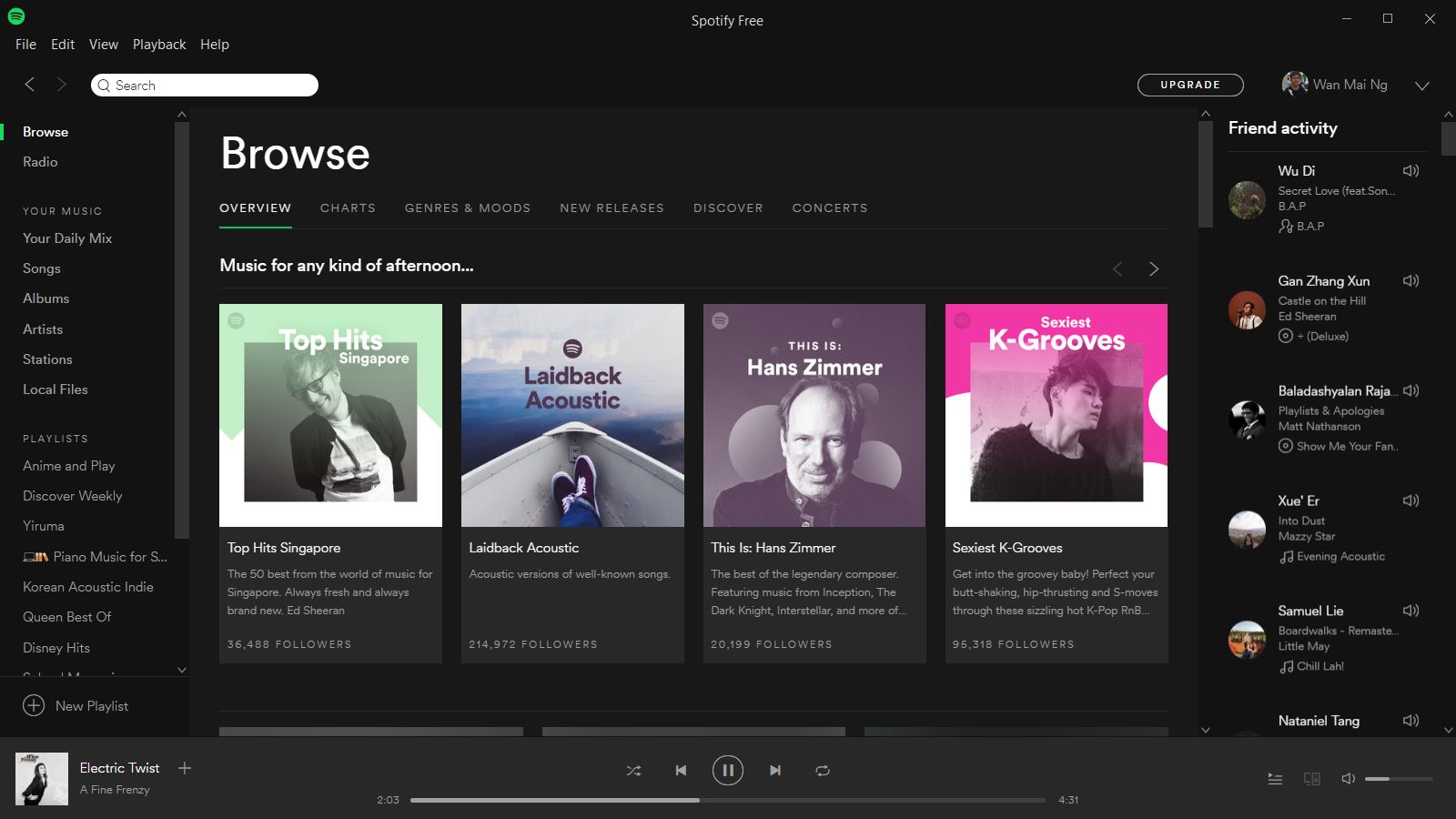Skip to the next track
This screenshot has height=819, width=1456.
coord(774,770)
